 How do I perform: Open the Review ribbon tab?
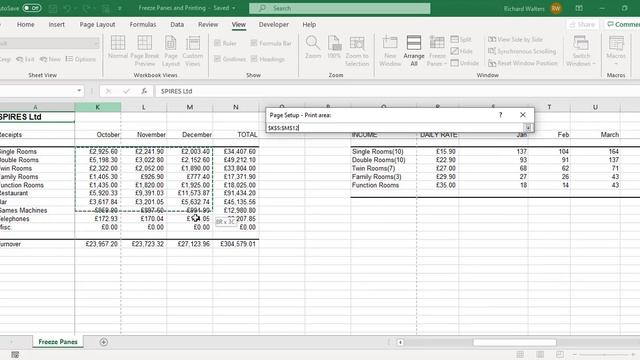pyautogui.click(x=208, y=24)
